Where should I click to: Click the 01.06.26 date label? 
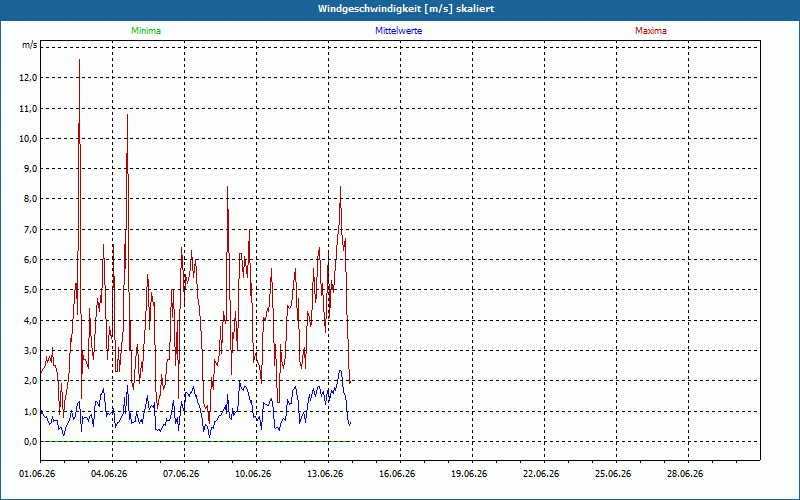(37, 474)
